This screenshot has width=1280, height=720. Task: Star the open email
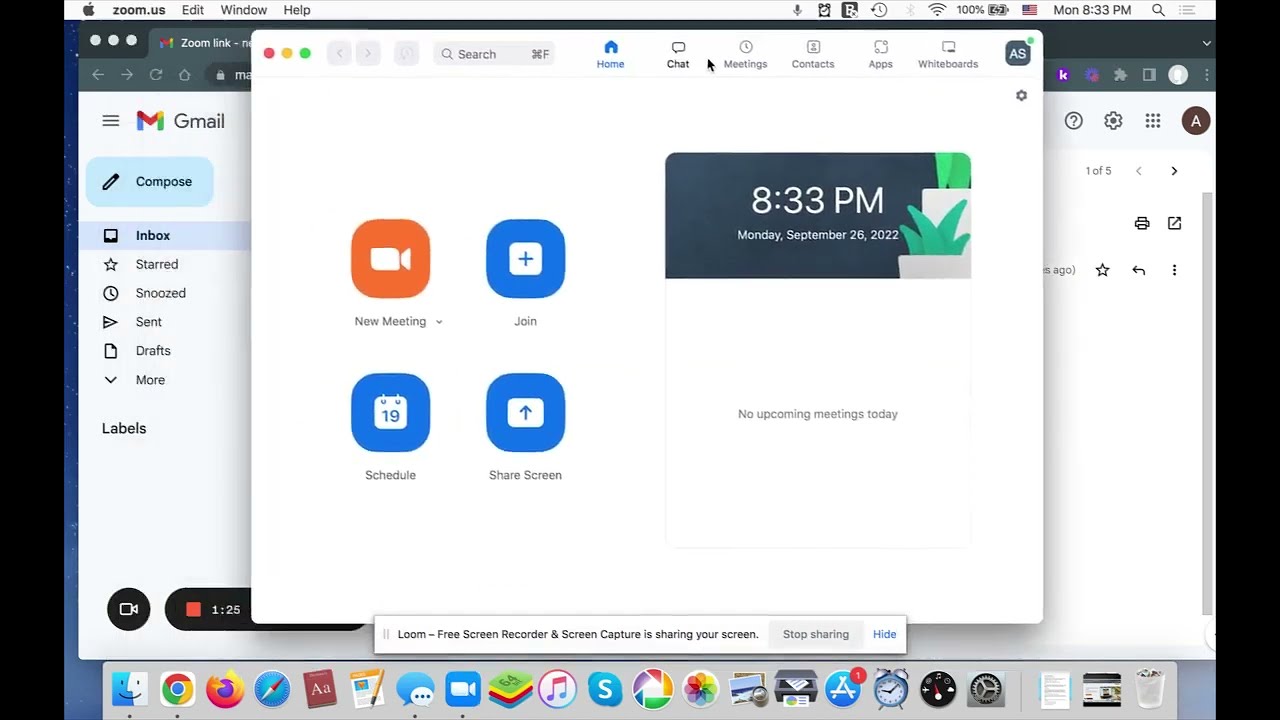click(x=1102, y=270)
